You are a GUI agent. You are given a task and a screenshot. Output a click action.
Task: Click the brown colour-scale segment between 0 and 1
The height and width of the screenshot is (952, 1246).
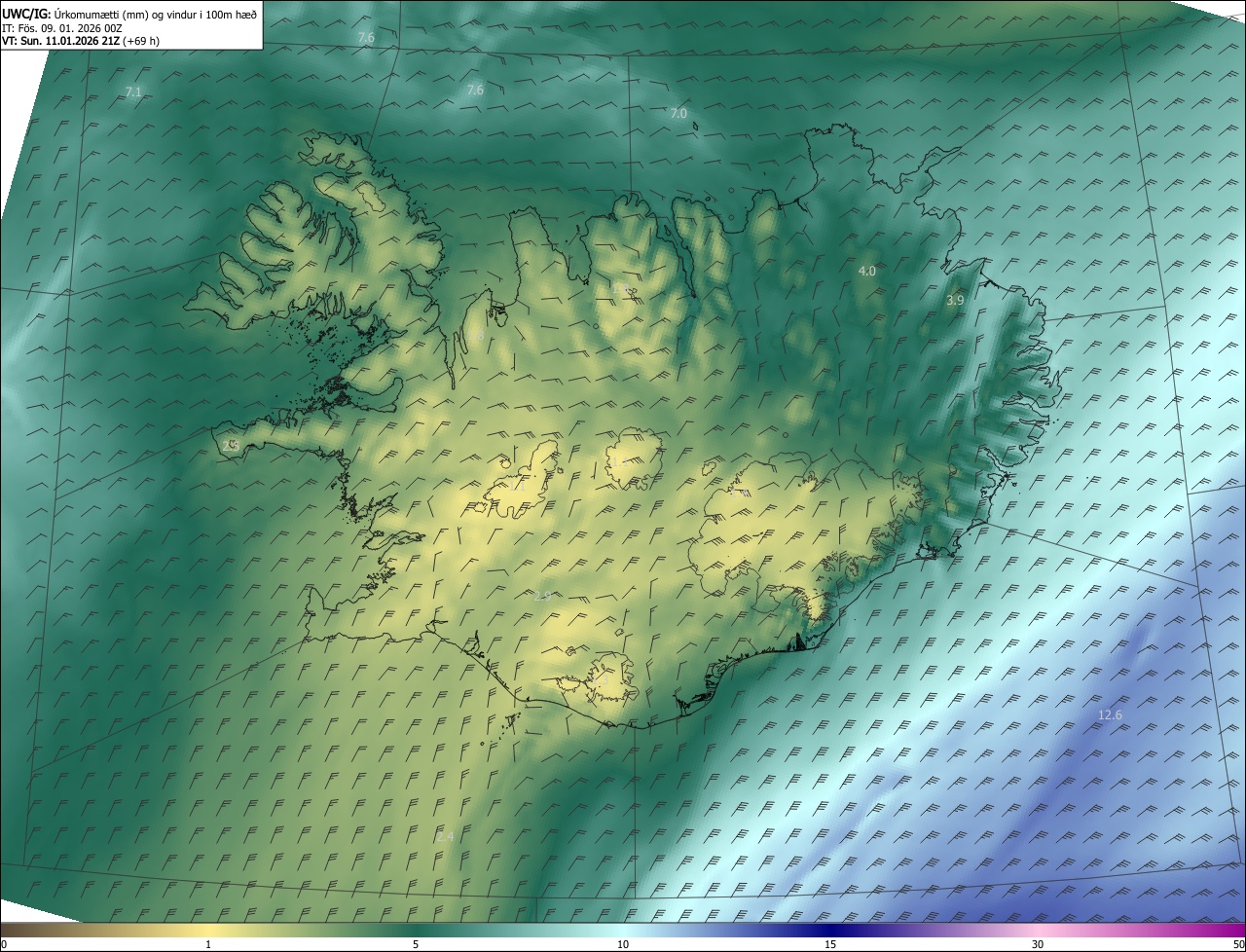[104, 931]
